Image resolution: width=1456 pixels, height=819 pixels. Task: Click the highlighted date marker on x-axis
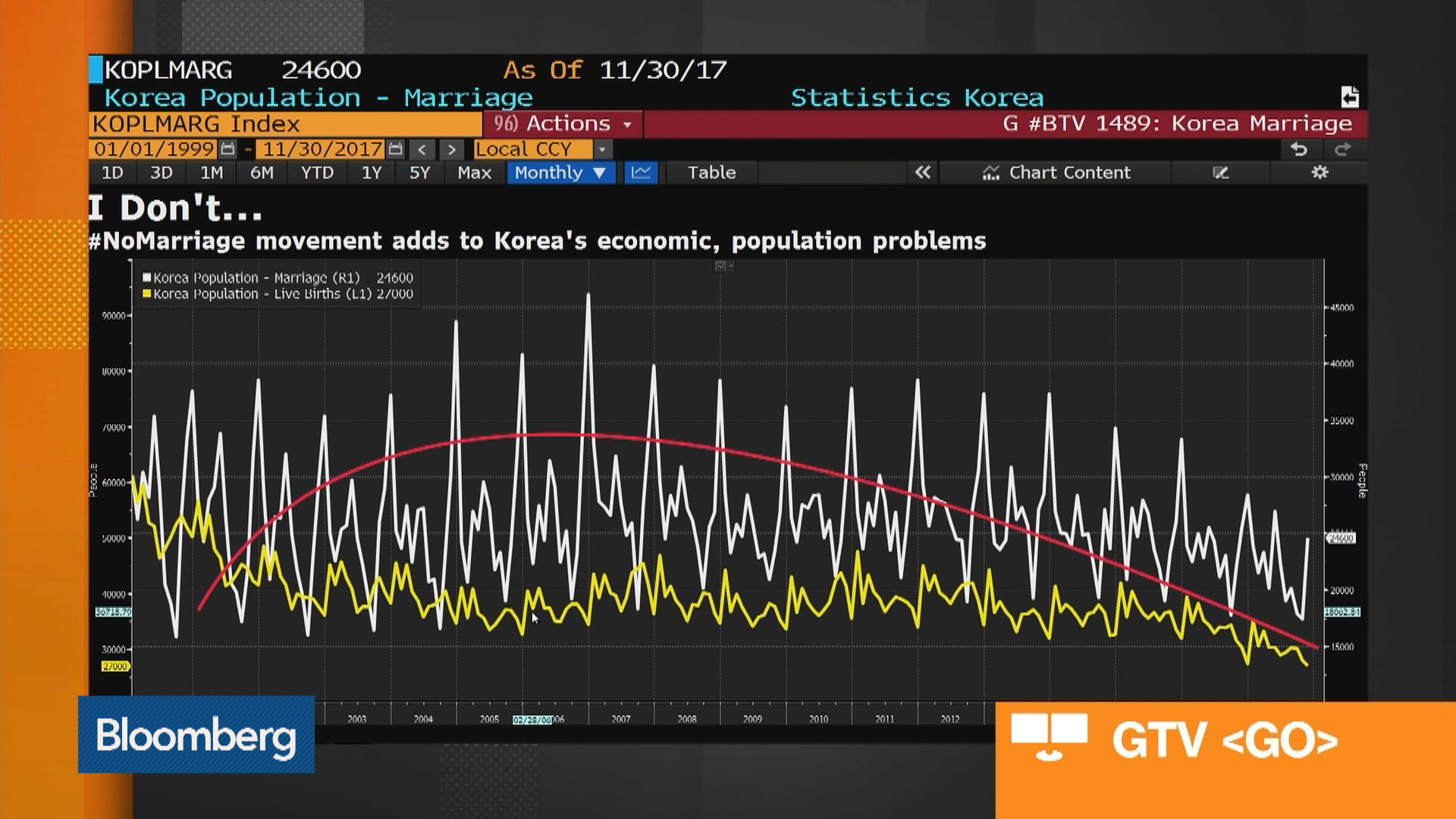(532, 720)
